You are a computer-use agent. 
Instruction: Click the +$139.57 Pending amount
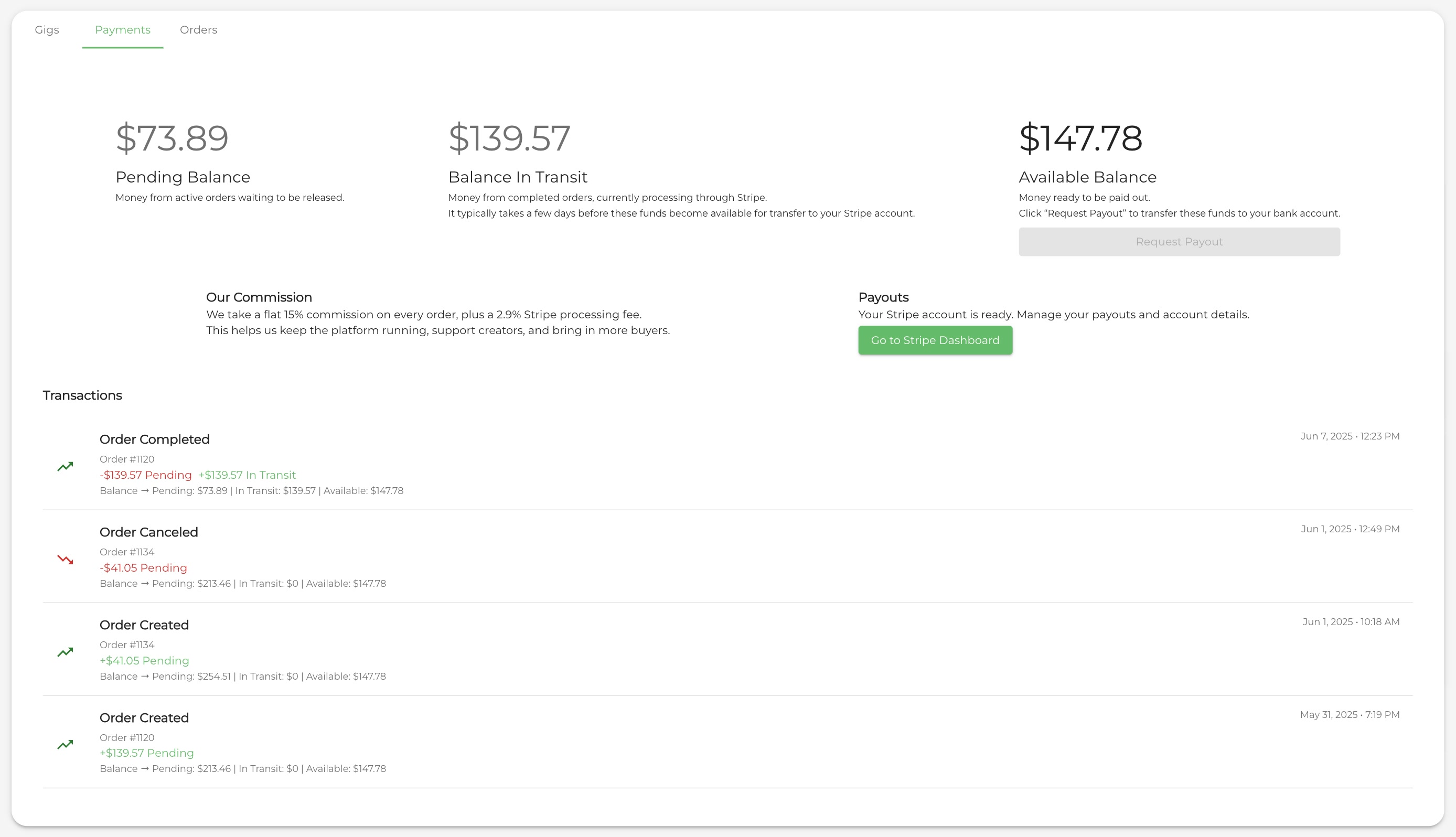pos(146,753)
